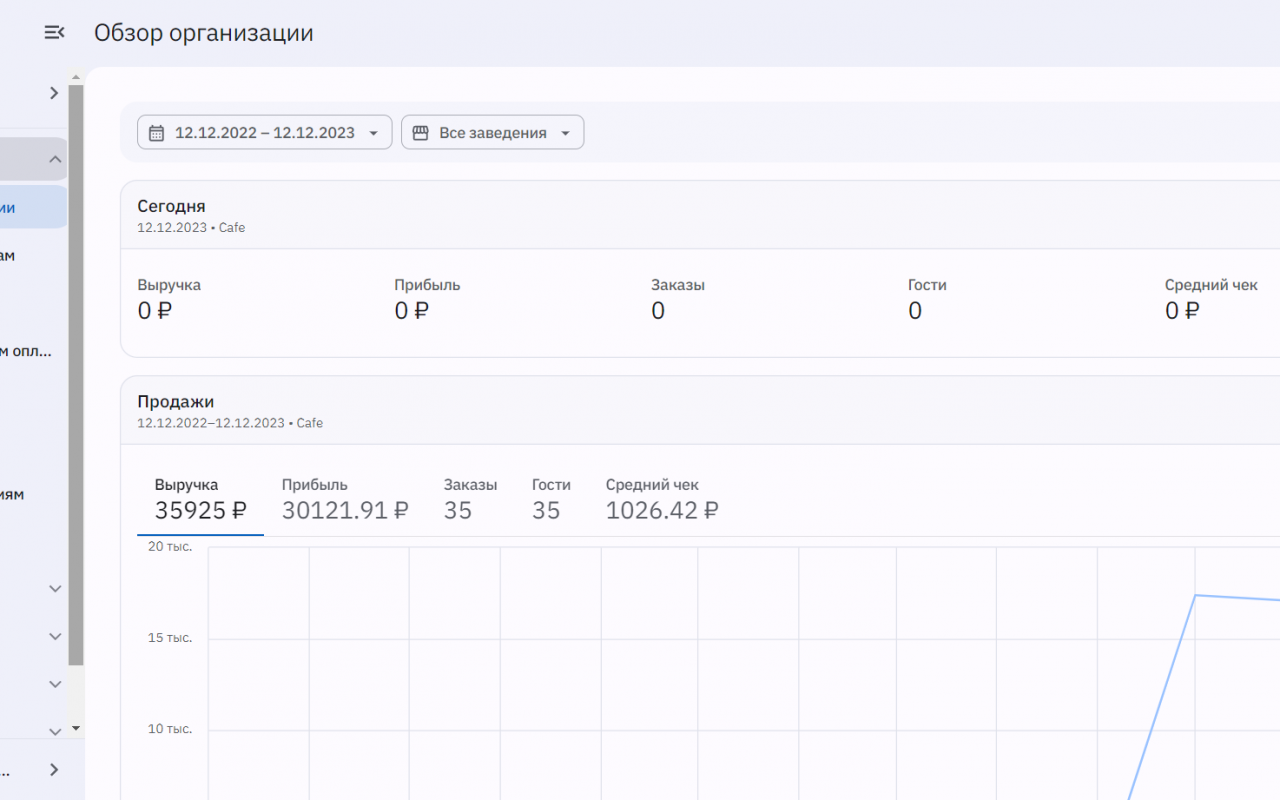The width and height of the screenshot is (1280, 800).
Task: Click the "20 тыс." chart axis label
Action: point(170,546)
